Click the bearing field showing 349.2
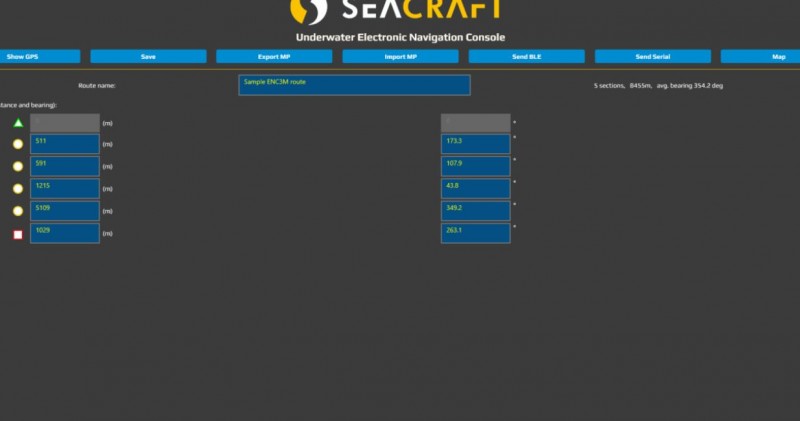The width and height of the screenshot is (800, 421). 475,211
